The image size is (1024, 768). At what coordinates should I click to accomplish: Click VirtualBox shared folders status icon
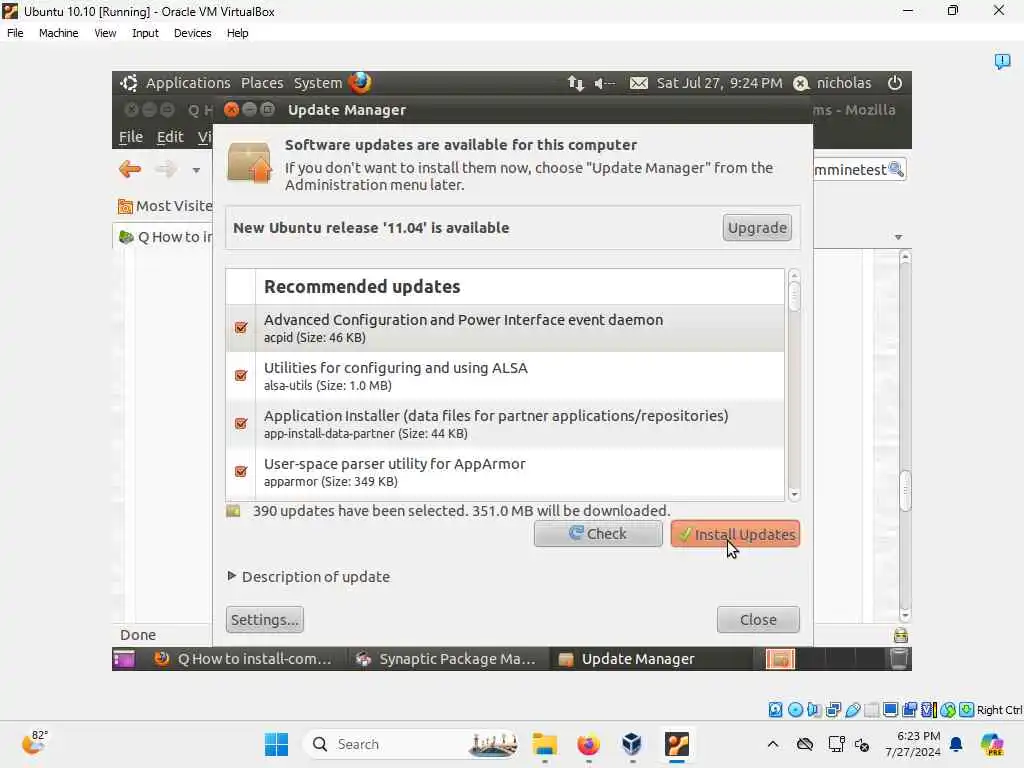[x=872, y=710]
